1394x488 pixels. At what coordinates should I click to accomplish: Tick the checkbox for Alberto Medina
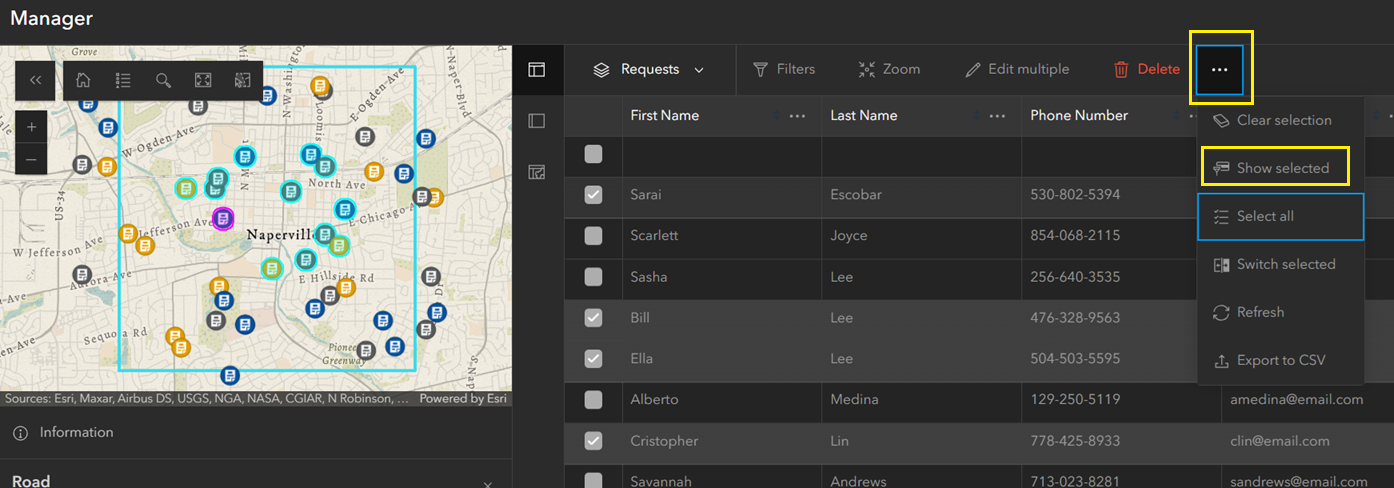point(594,399)
